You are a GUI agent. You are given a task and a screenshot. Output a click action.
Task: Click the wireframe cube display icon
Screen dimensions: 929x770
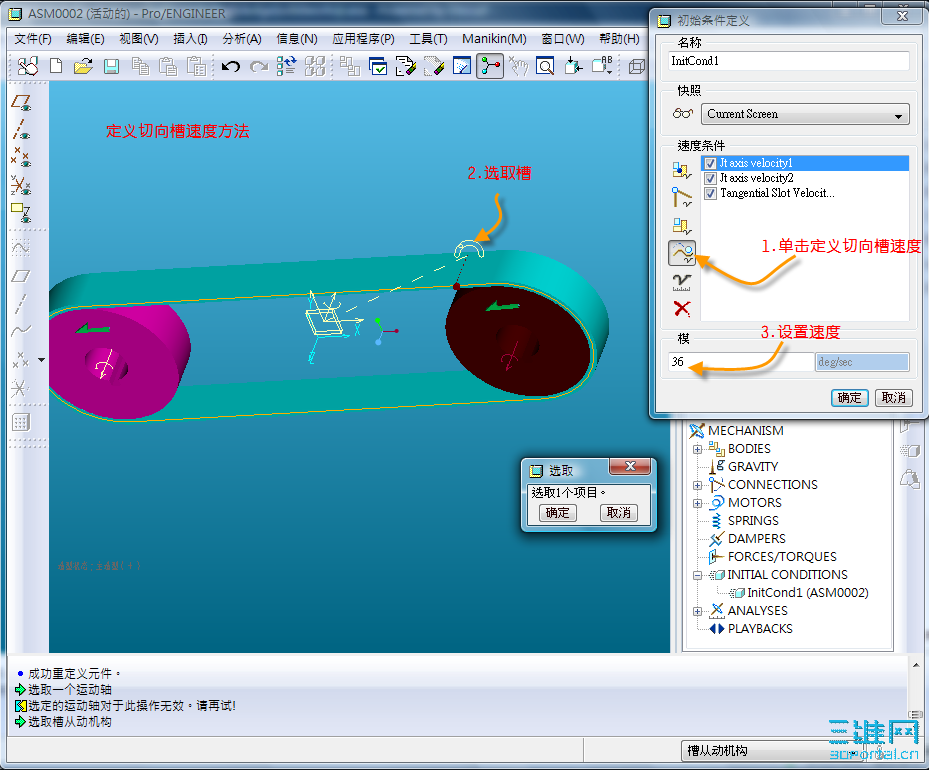[x=636, y=66]
